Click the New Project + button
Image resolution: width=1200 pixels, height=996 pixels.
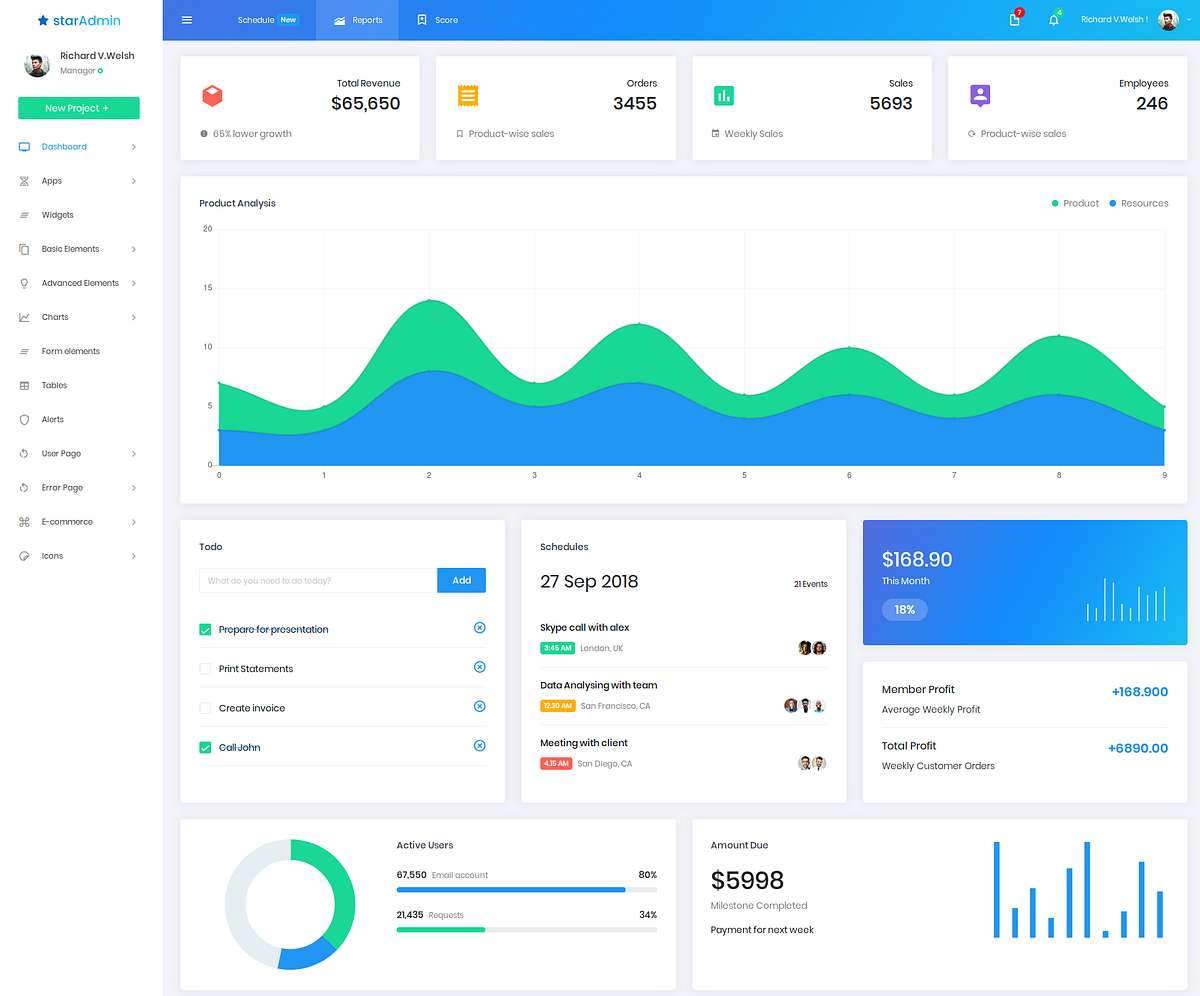[78, 108]
